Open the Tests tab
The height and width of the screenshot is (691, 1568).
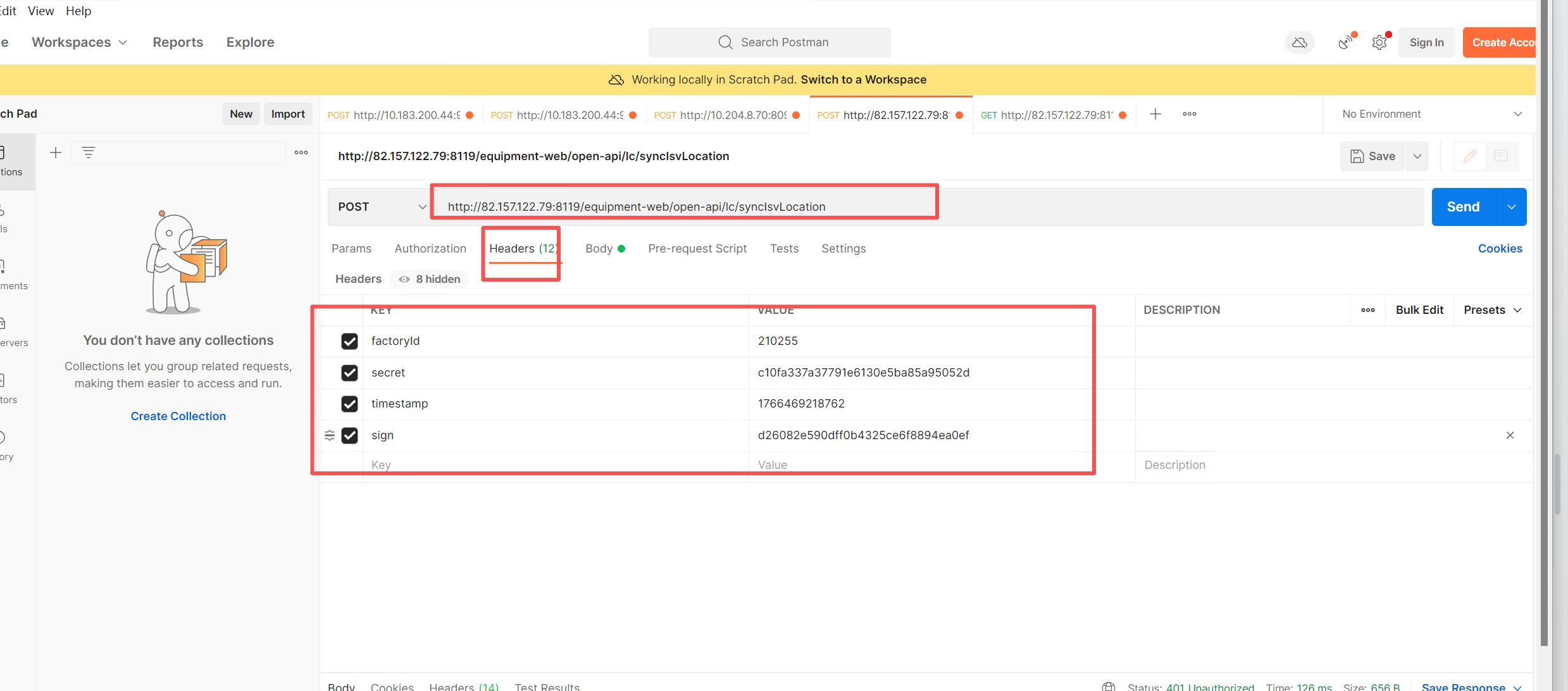click(784, 249)
